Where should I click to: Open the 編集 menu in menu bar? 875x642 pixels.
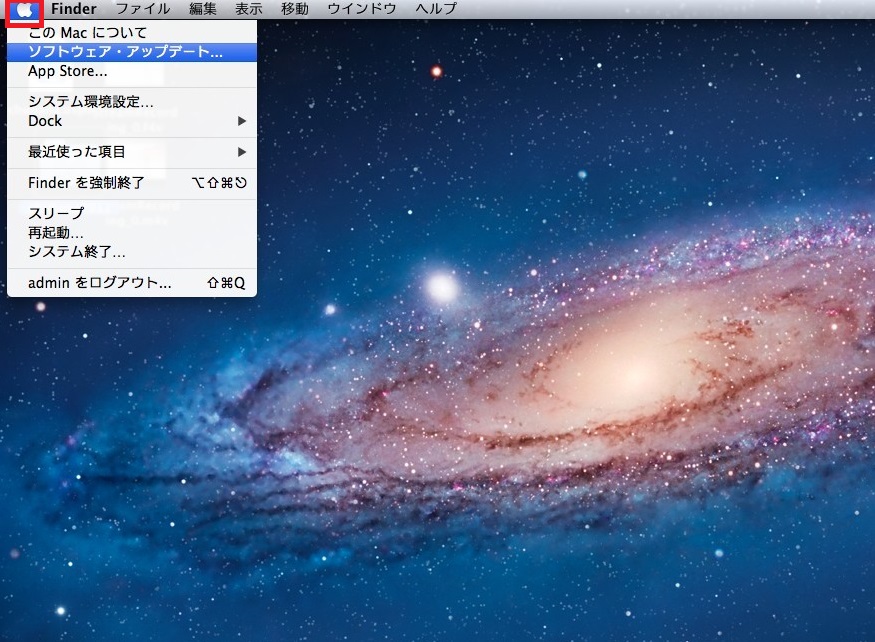[x=203, y=9]
